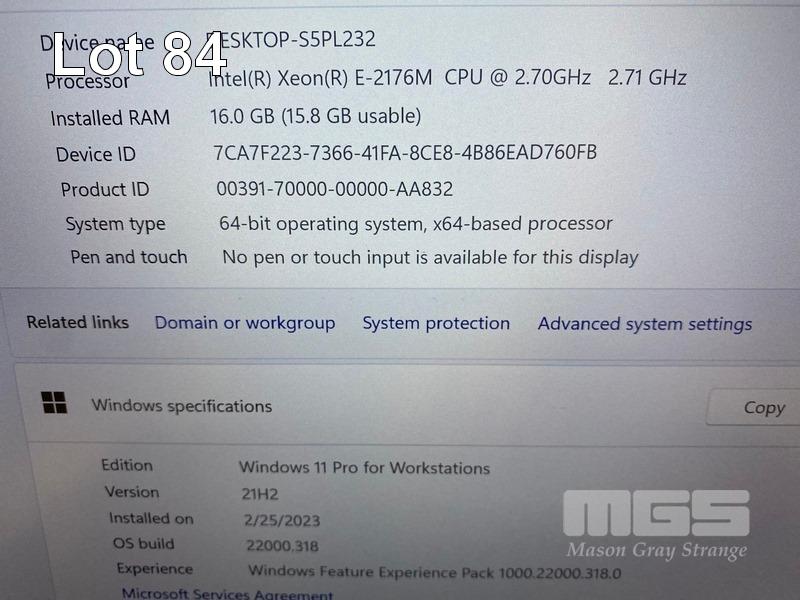Collapse the Windows specifications section header
The image size is (800, 600).
(x=408, y=407)
